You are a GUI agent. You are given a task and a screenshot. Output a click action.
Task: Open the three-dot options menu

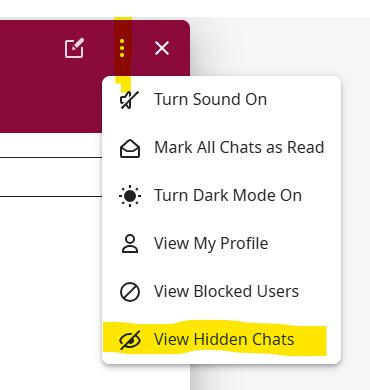(x=122, y=48)
